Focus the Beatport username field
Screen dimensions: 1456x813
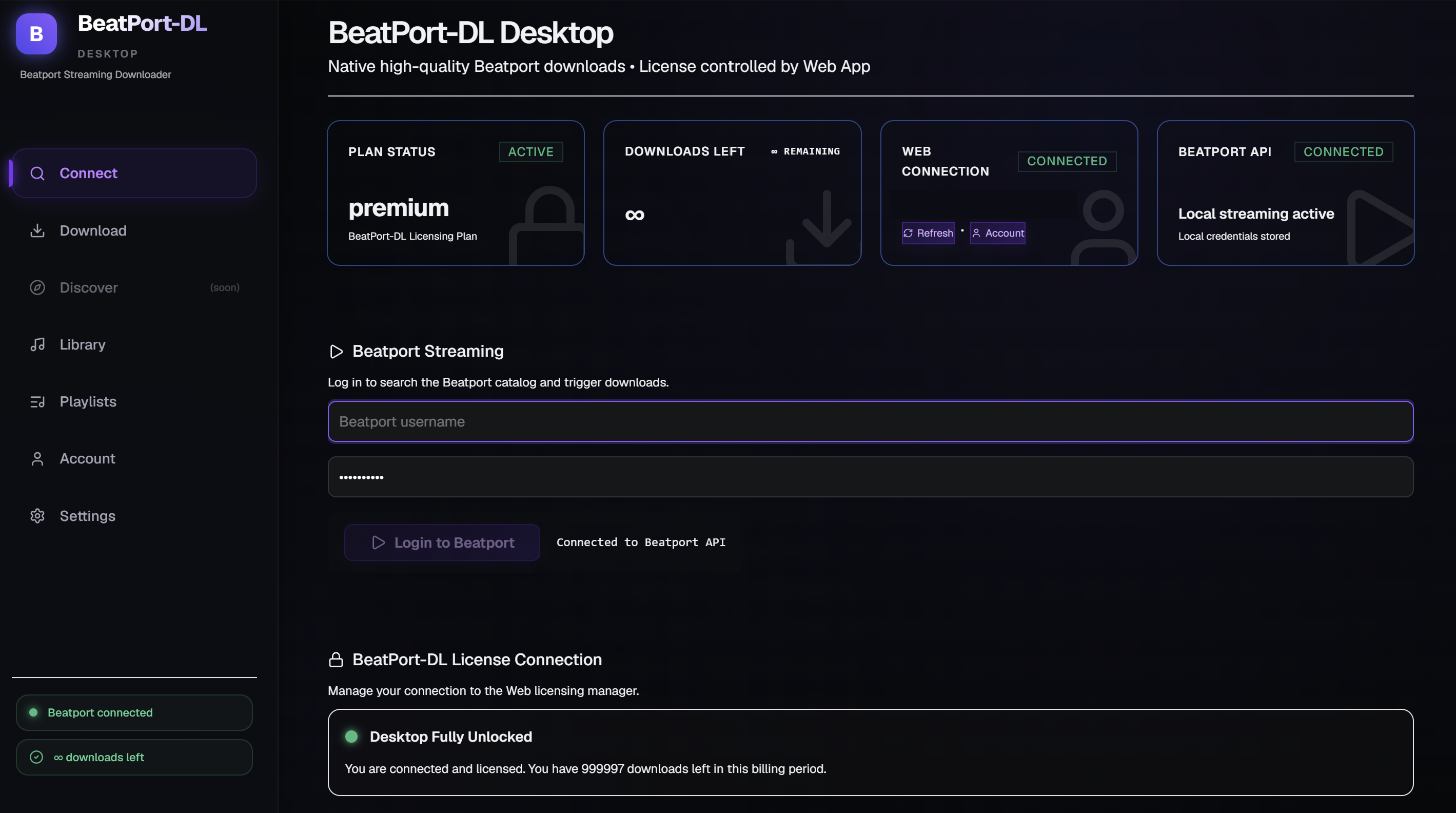(x=871, y=421)
